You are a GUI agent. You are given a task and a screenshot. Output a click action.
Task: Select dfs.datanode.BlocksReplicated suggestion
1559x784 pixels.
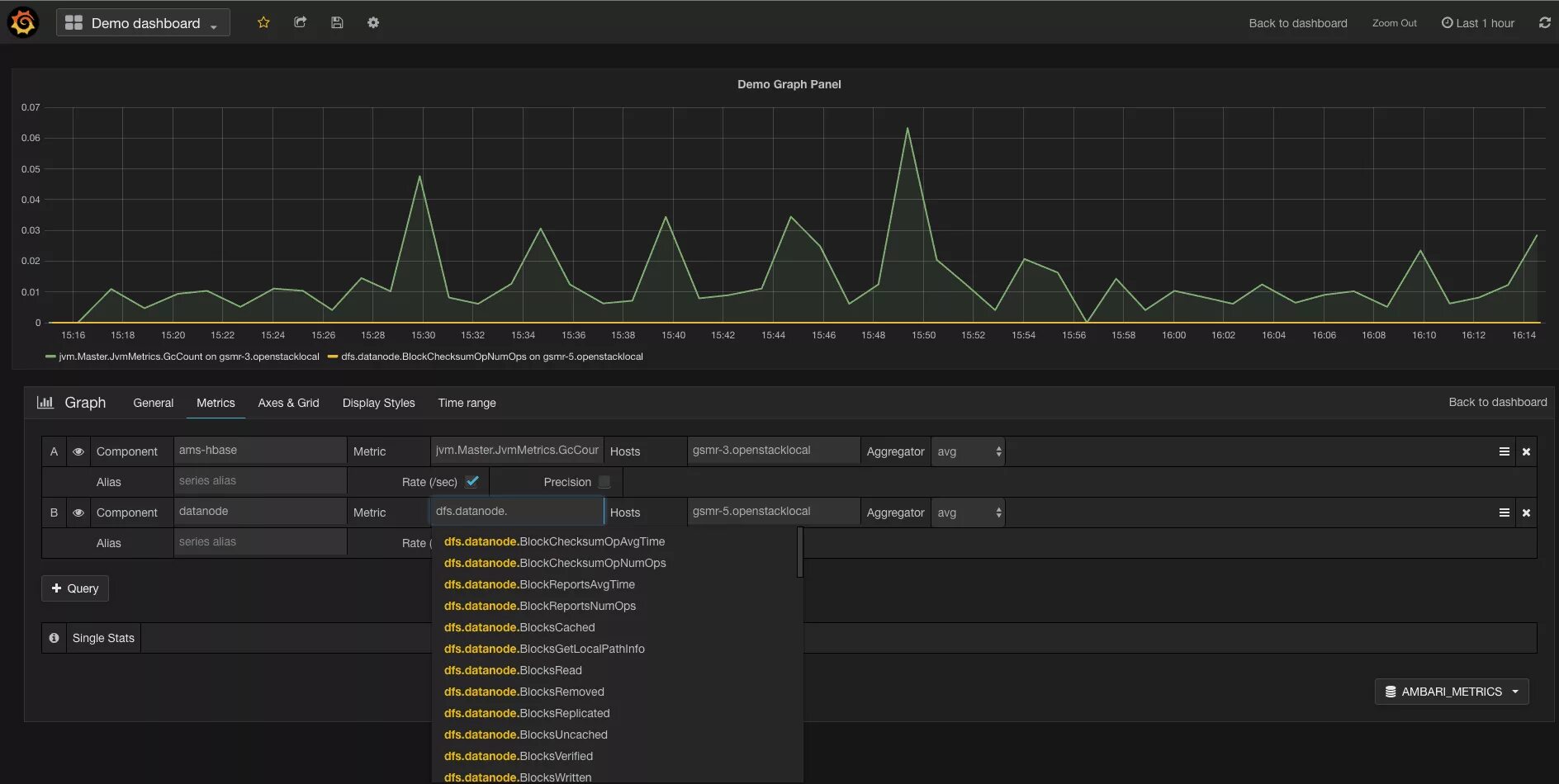coord(527,713)
